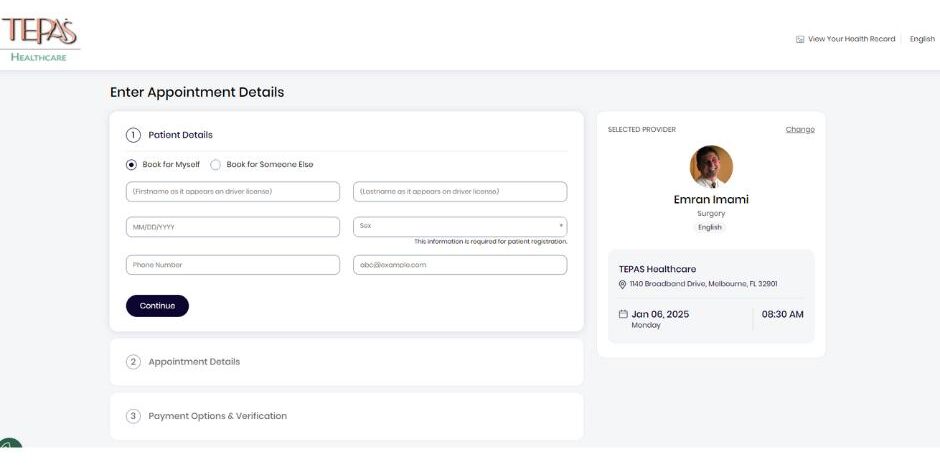Click the Monday weekday label

[646, 325]
